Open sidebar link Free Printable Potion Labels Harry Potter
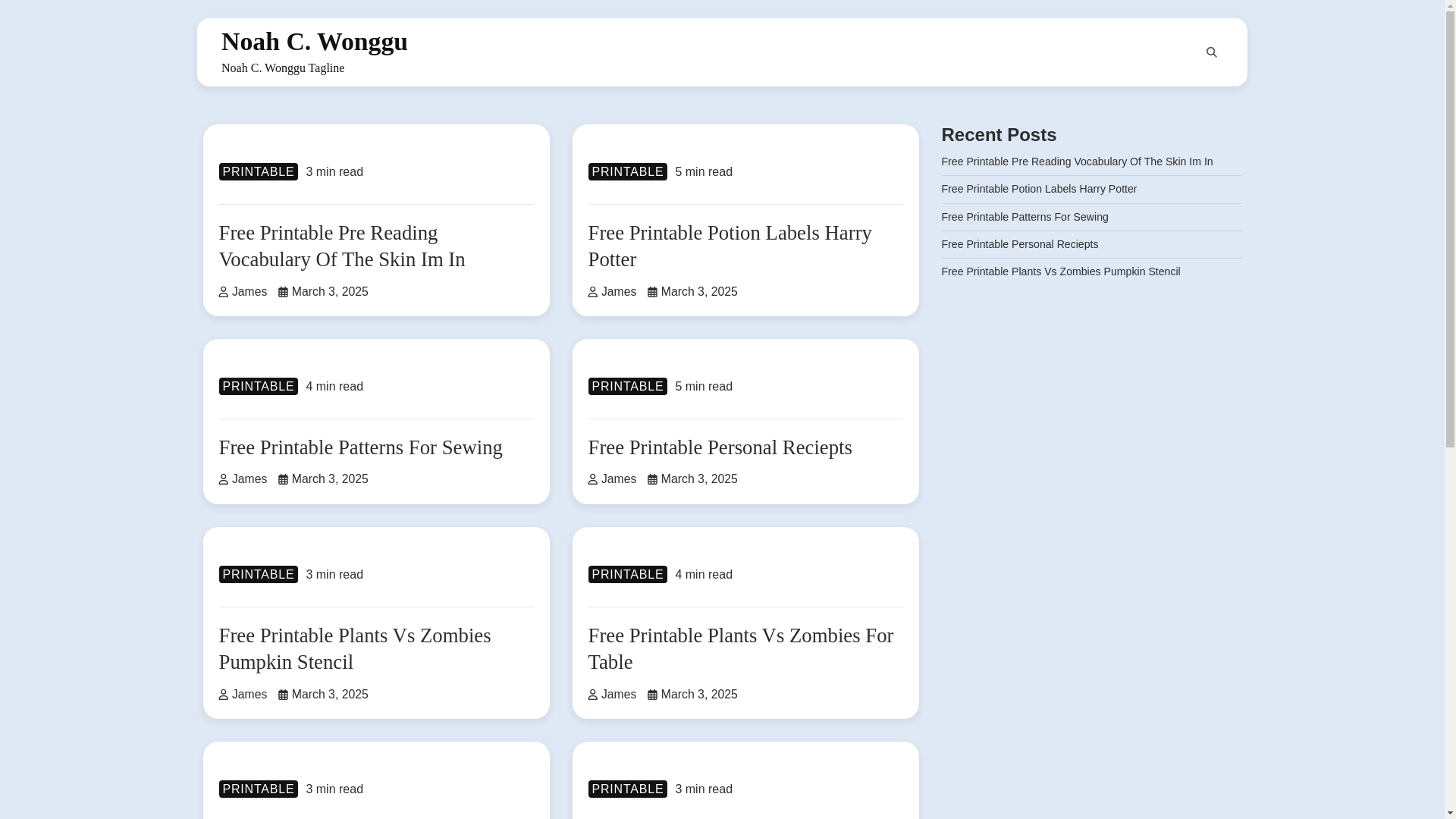This screenshot has height=819, width=1456. [x=1039, y=189]
